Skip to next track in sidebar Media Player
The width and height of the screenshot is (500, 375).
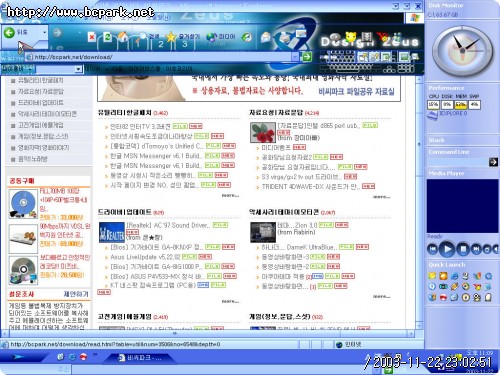pos(476,249)
